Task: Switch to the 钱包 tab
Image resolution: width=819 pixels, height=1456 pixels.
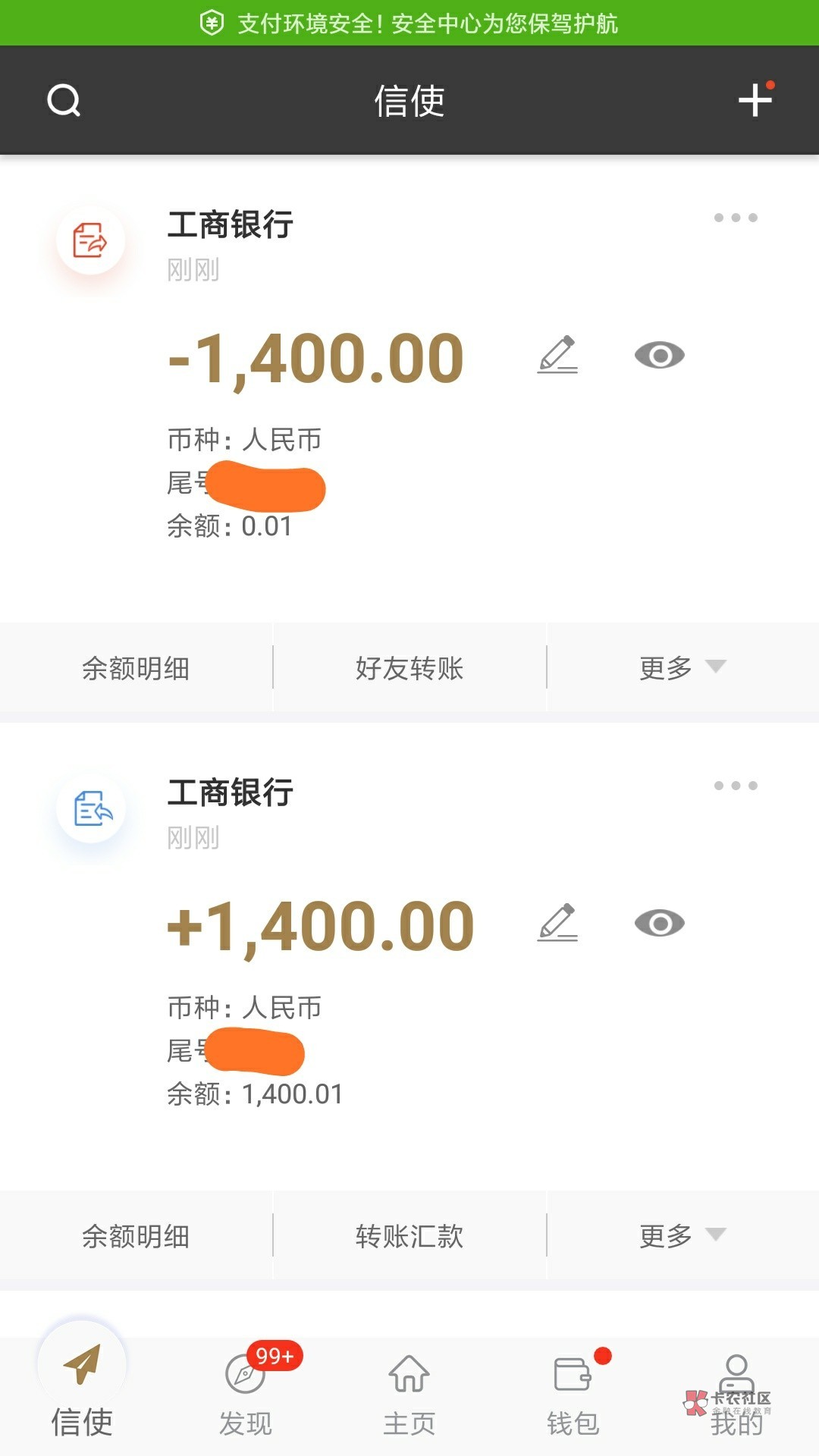Action: [573, 1394]
